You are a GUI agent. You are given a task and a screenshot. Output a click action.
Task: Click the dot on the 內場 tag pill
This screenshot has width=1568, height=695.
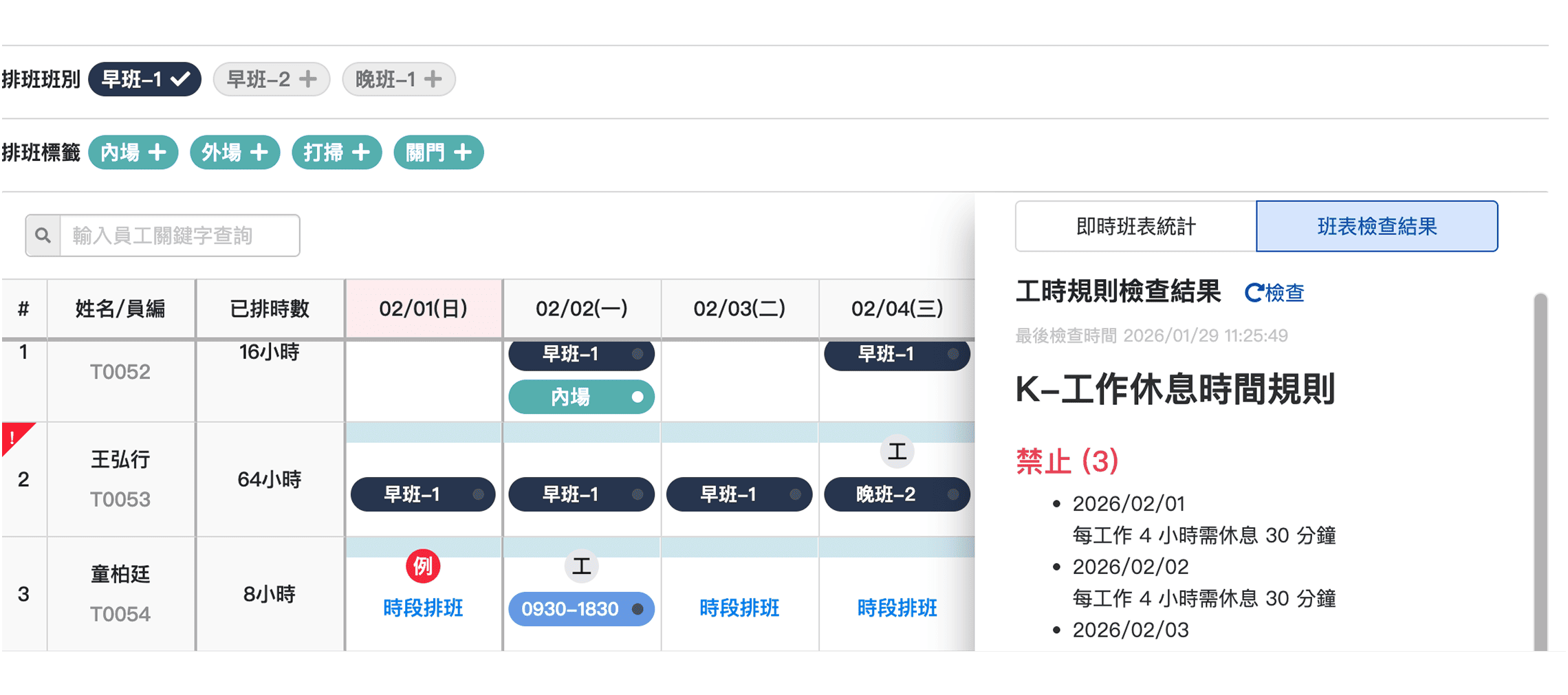[639, 397]
